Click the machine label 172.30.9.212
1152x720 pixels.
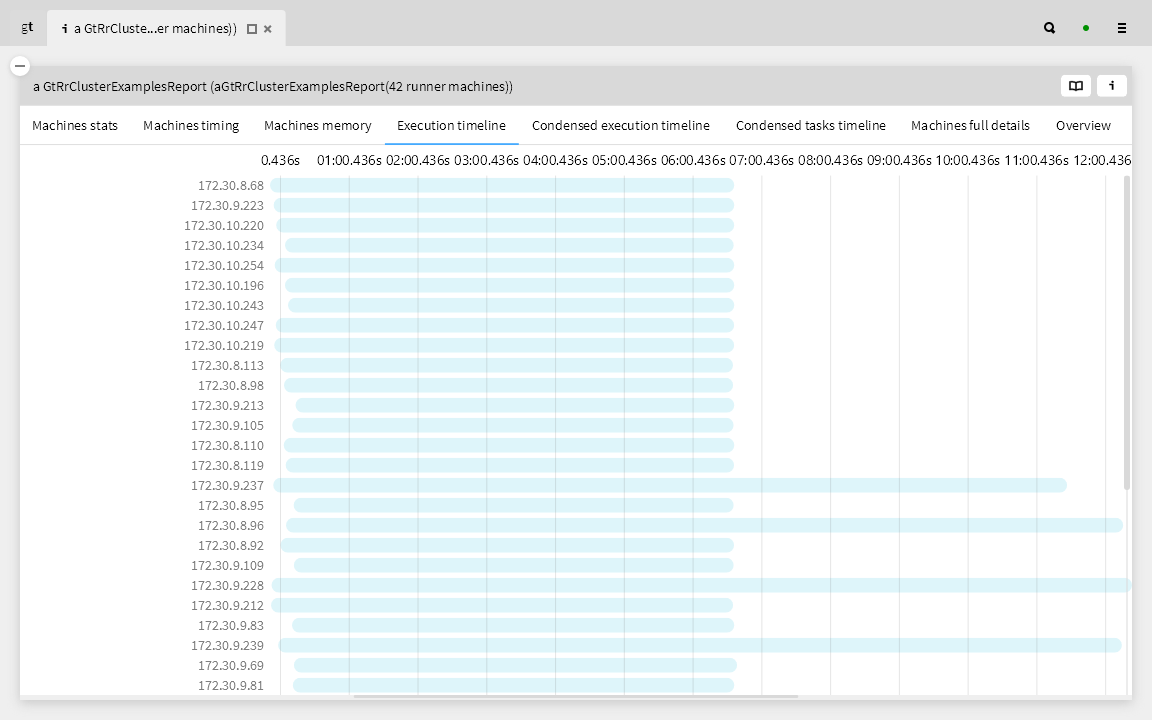(227, 605)
